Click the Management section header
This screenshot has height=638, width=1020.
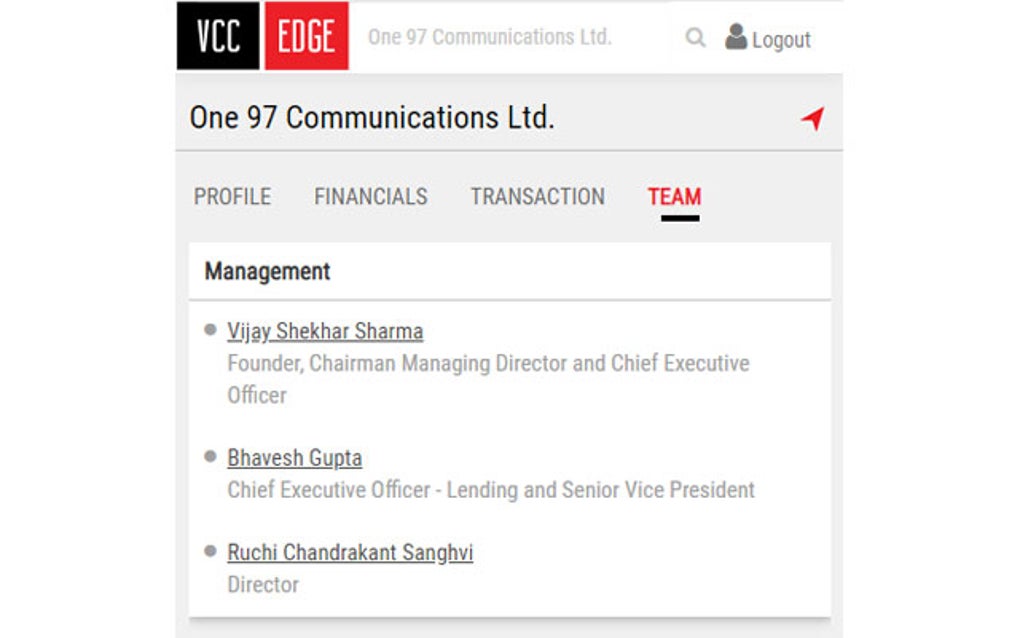point(267,271)
